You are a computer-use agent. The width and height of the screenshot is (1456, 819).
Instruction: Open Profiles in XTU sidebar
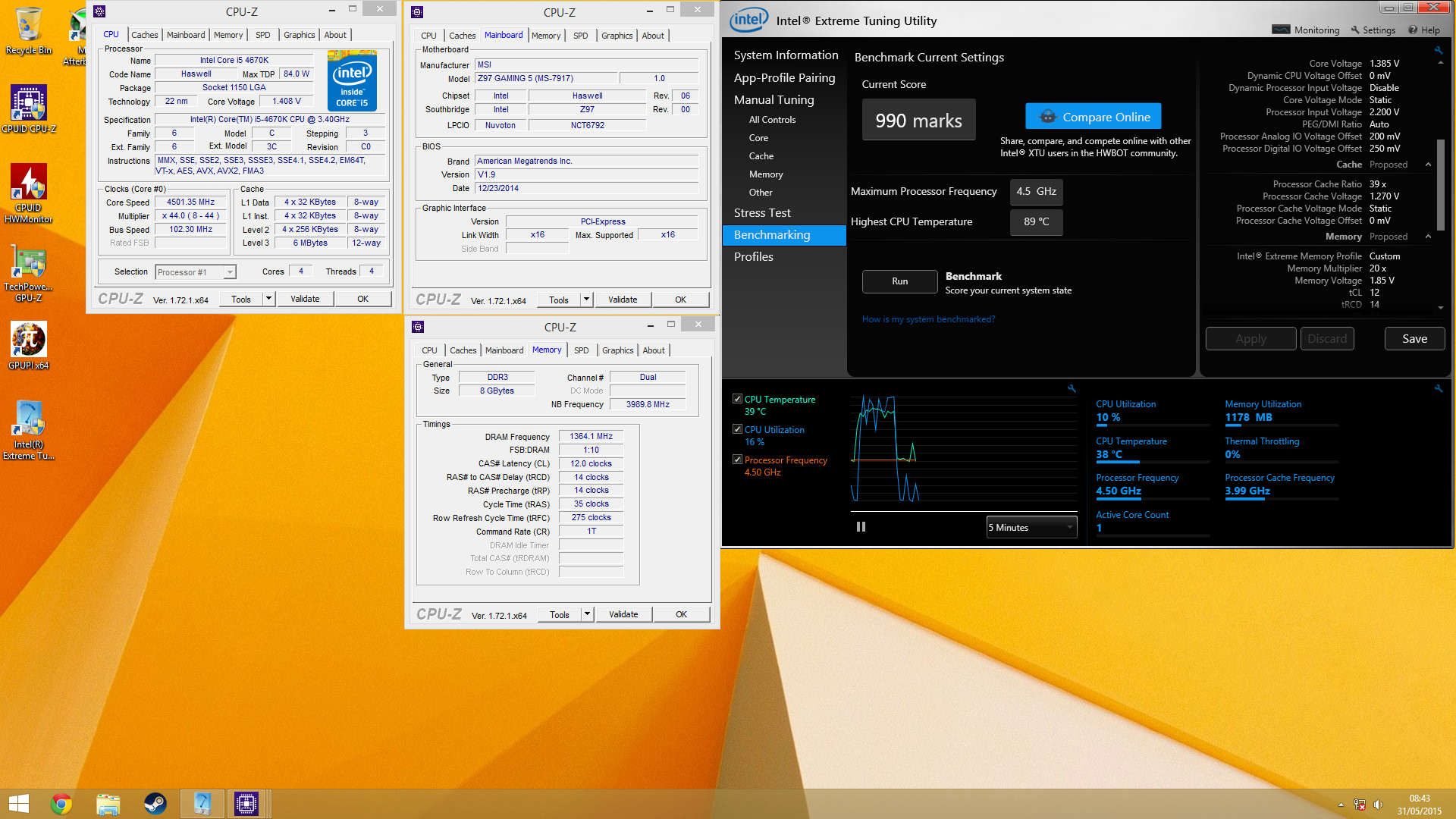point(754,257)
